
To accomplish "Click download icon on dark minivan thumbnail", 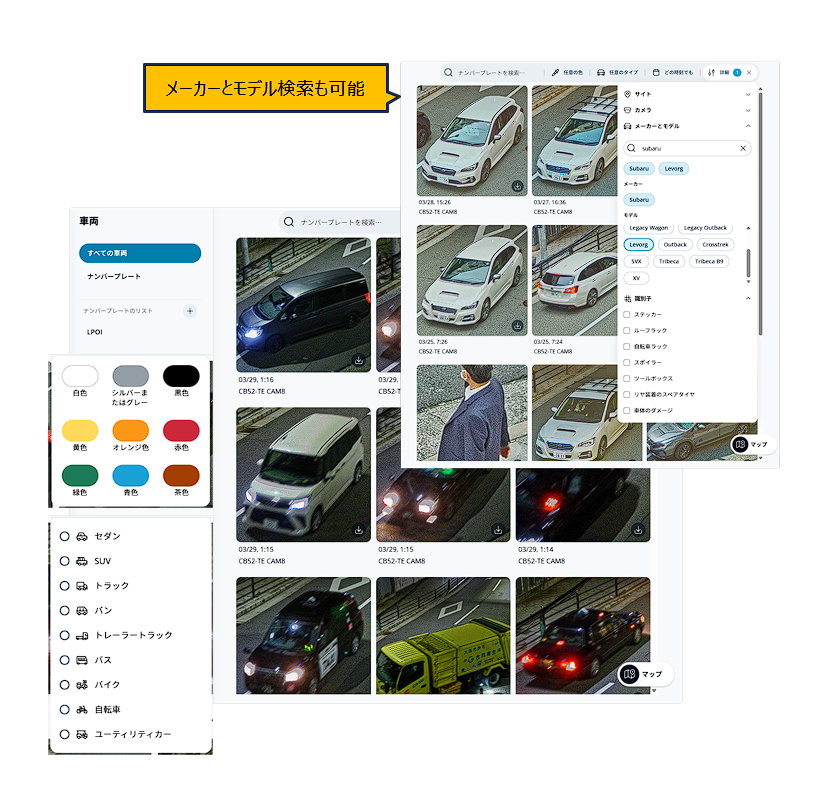I will pos(359,360).
